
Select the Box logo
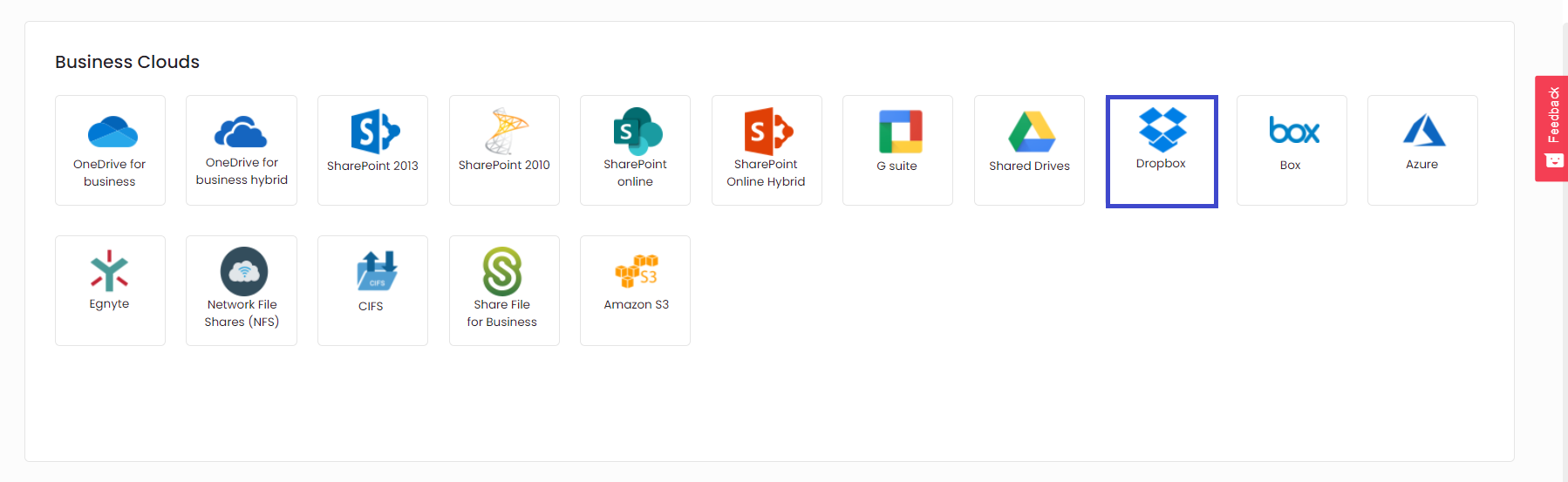1294,131
